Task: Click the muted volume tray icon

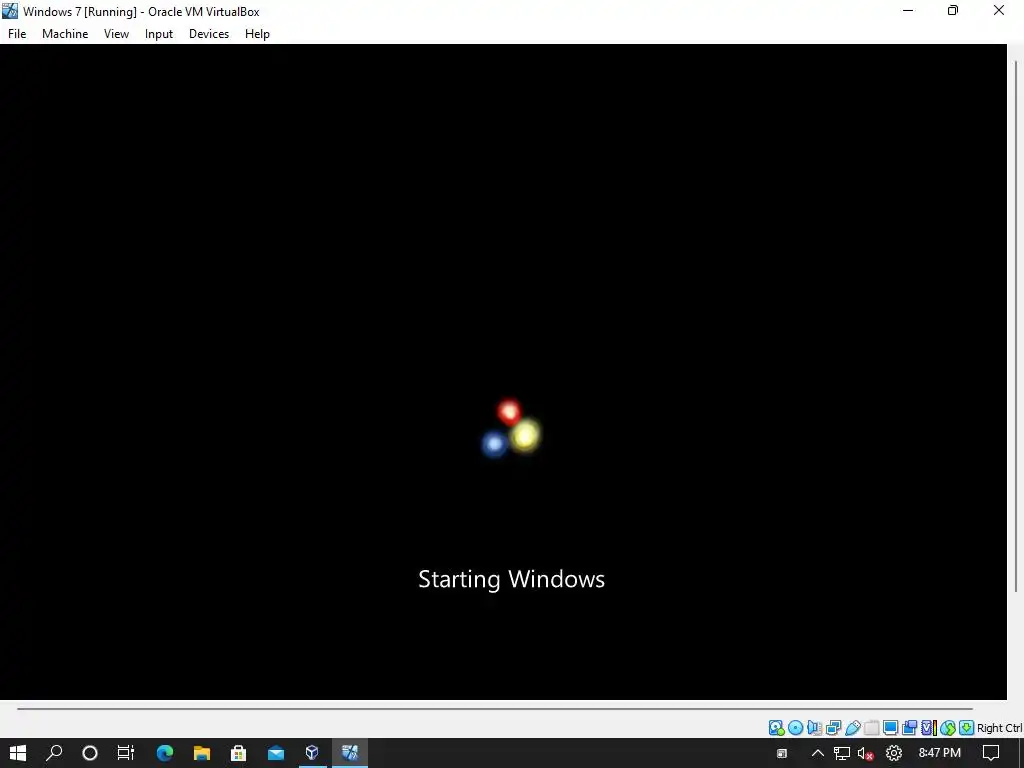Action: coord(866,753)
